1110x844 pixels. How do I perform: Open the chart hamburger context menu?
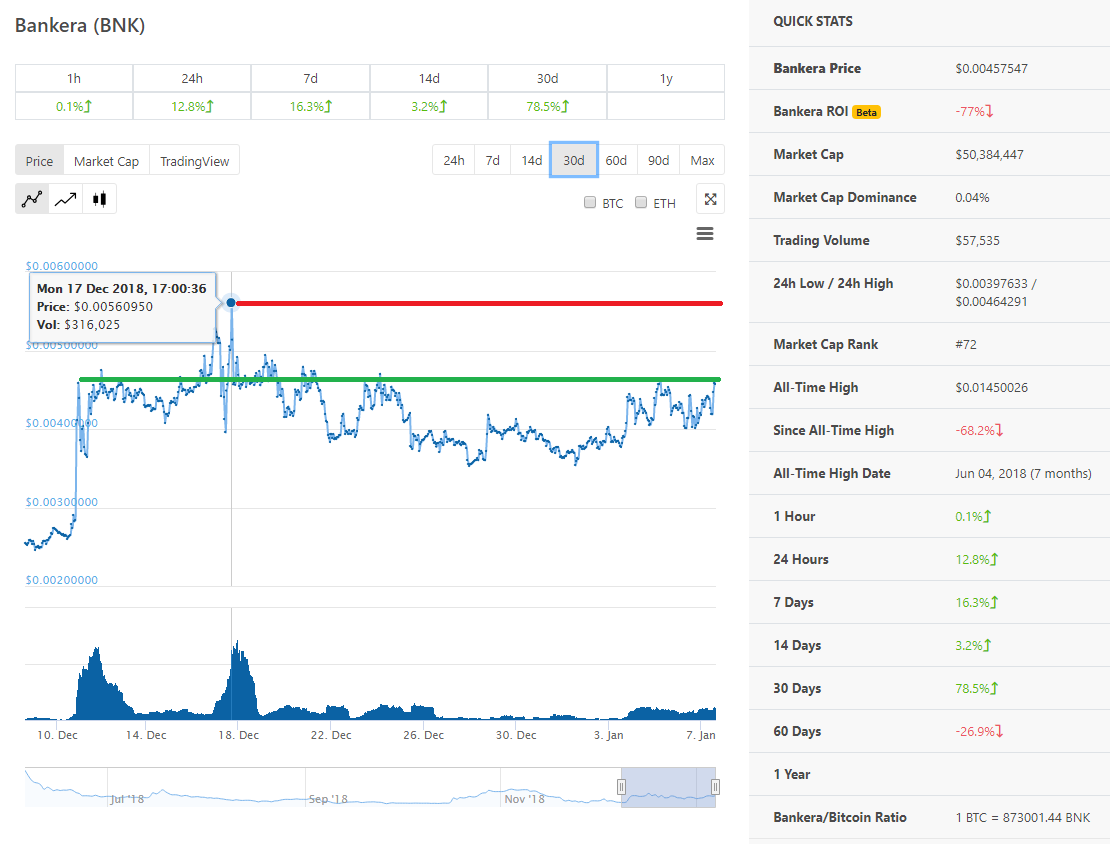(704, 234)
